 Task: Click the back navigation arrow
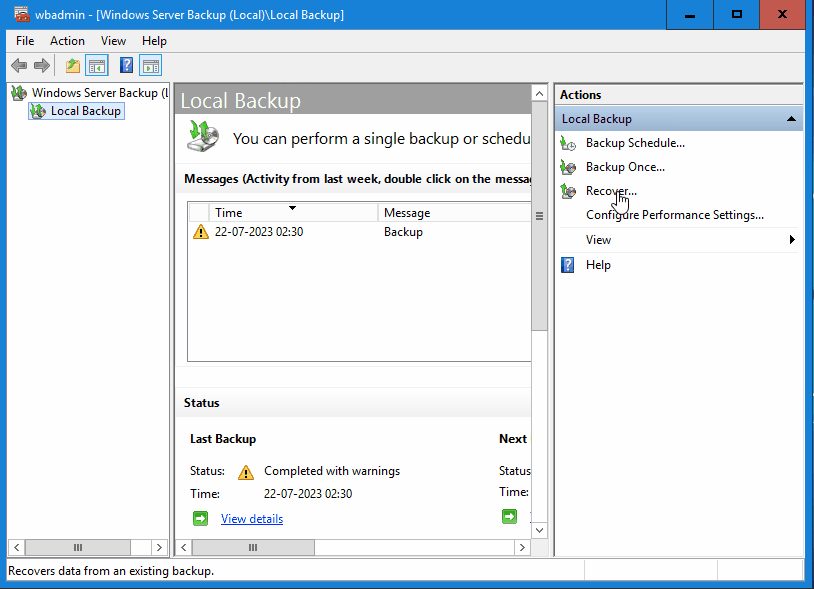(18, 65)
